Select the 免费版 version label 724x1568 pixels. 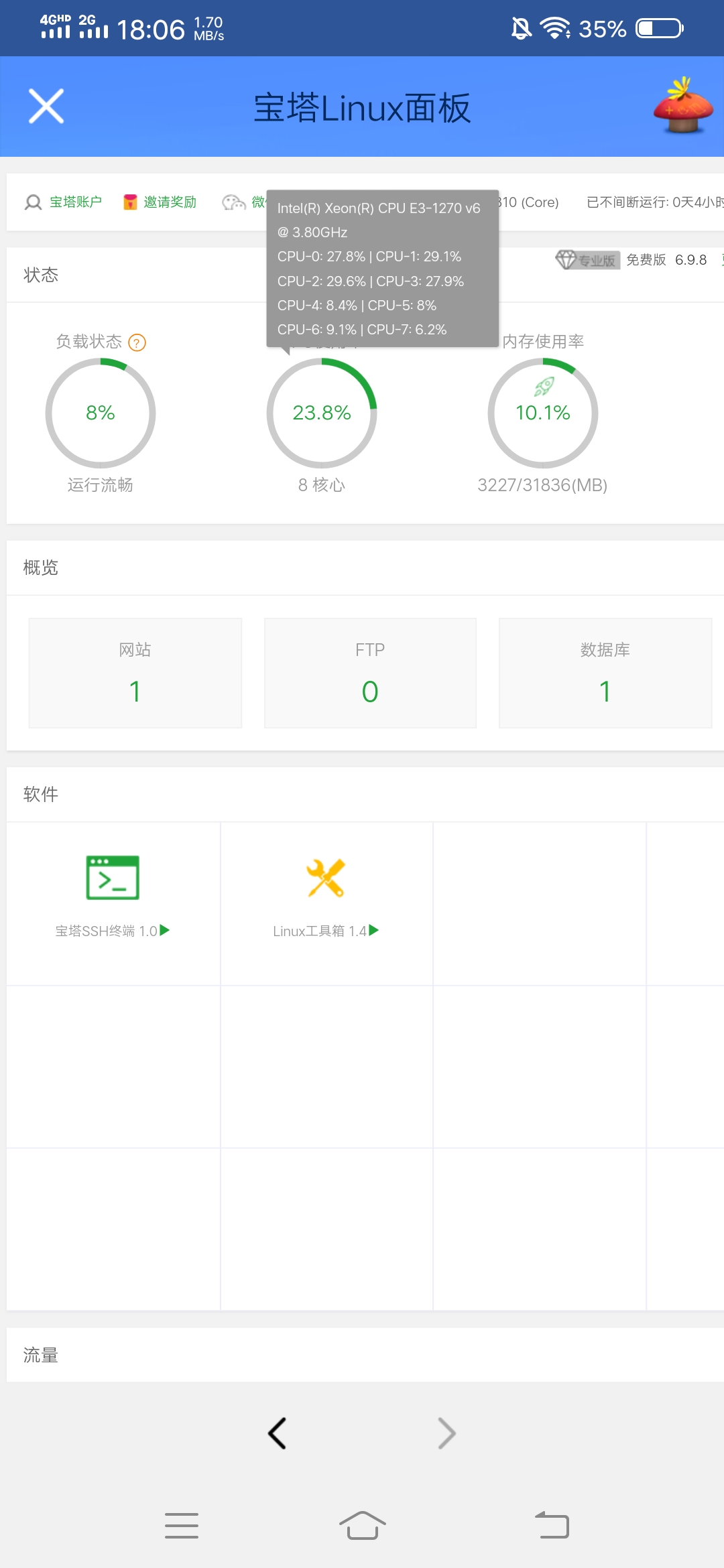coord(646,259)
